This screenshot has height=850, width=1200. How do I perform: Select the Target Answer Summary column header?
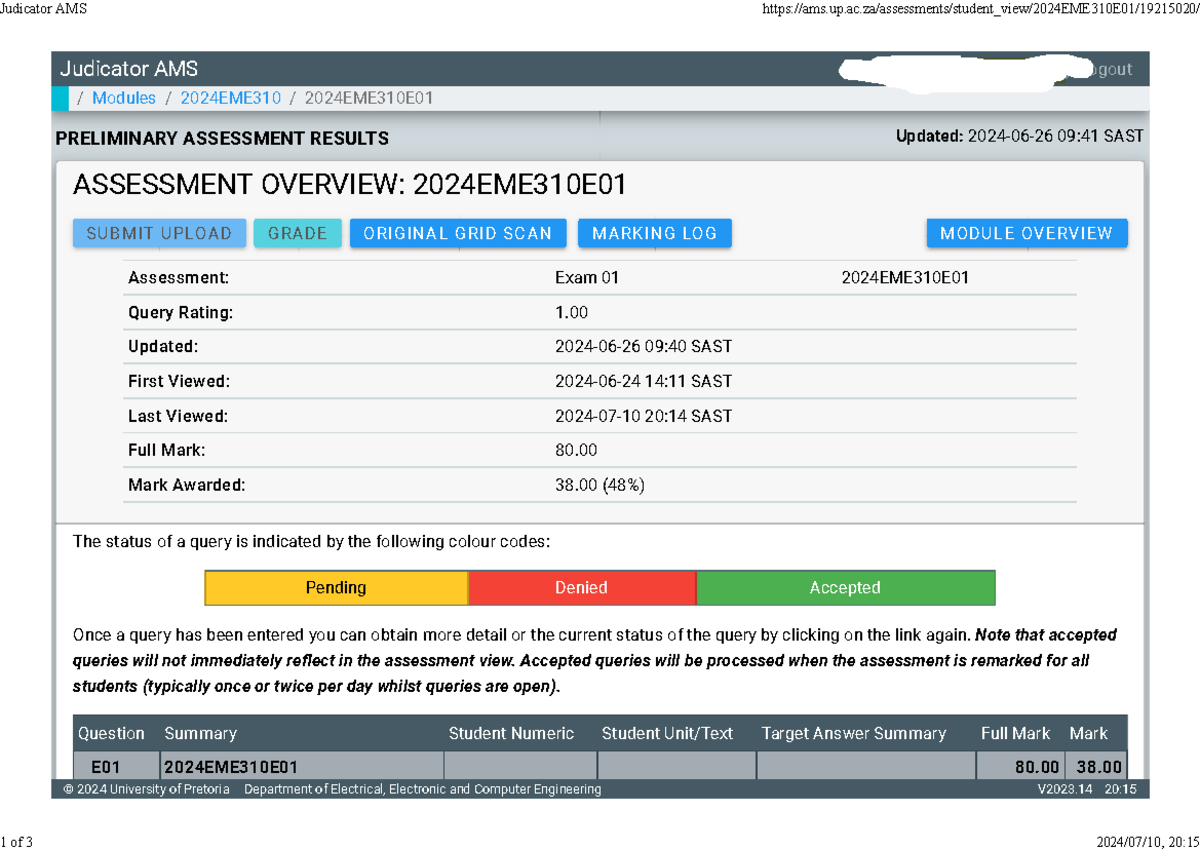[854, 733]
